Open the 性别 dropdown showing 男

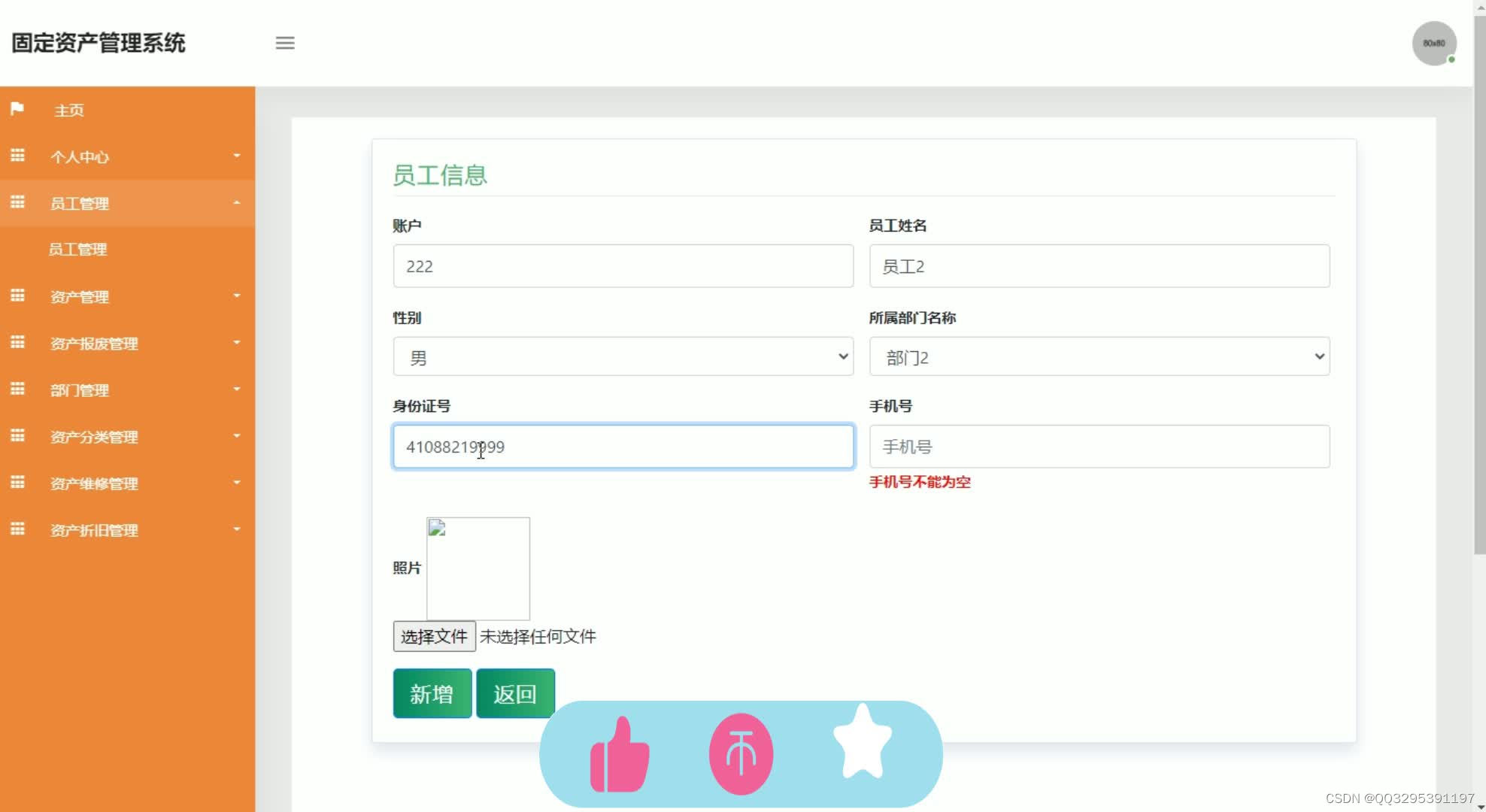click(623, 356)
